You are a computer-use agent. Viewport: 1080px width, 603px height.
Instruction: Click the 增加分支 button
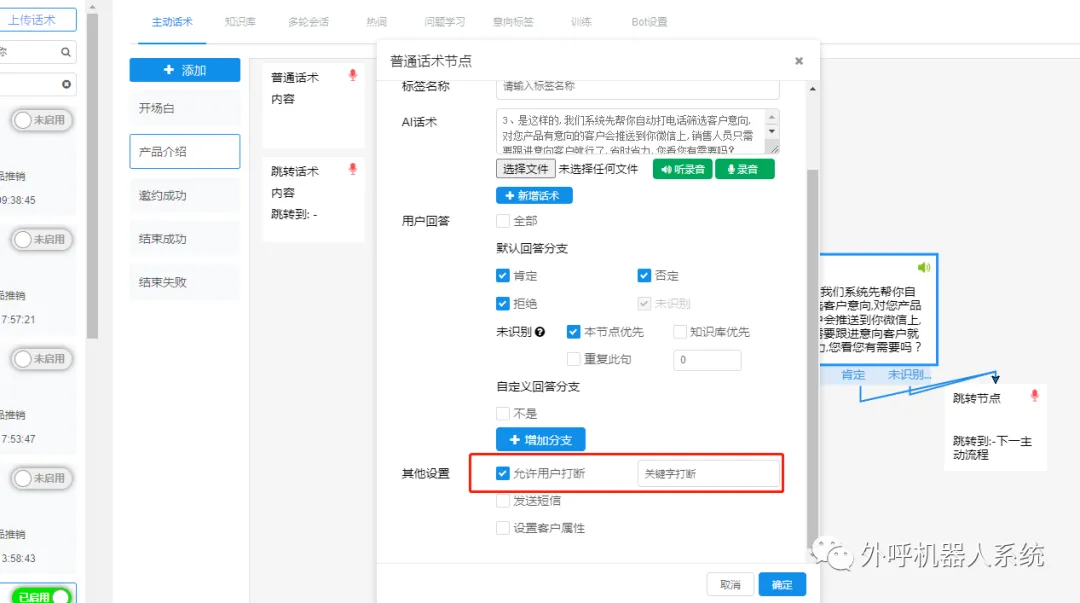(x=541, y=440)
